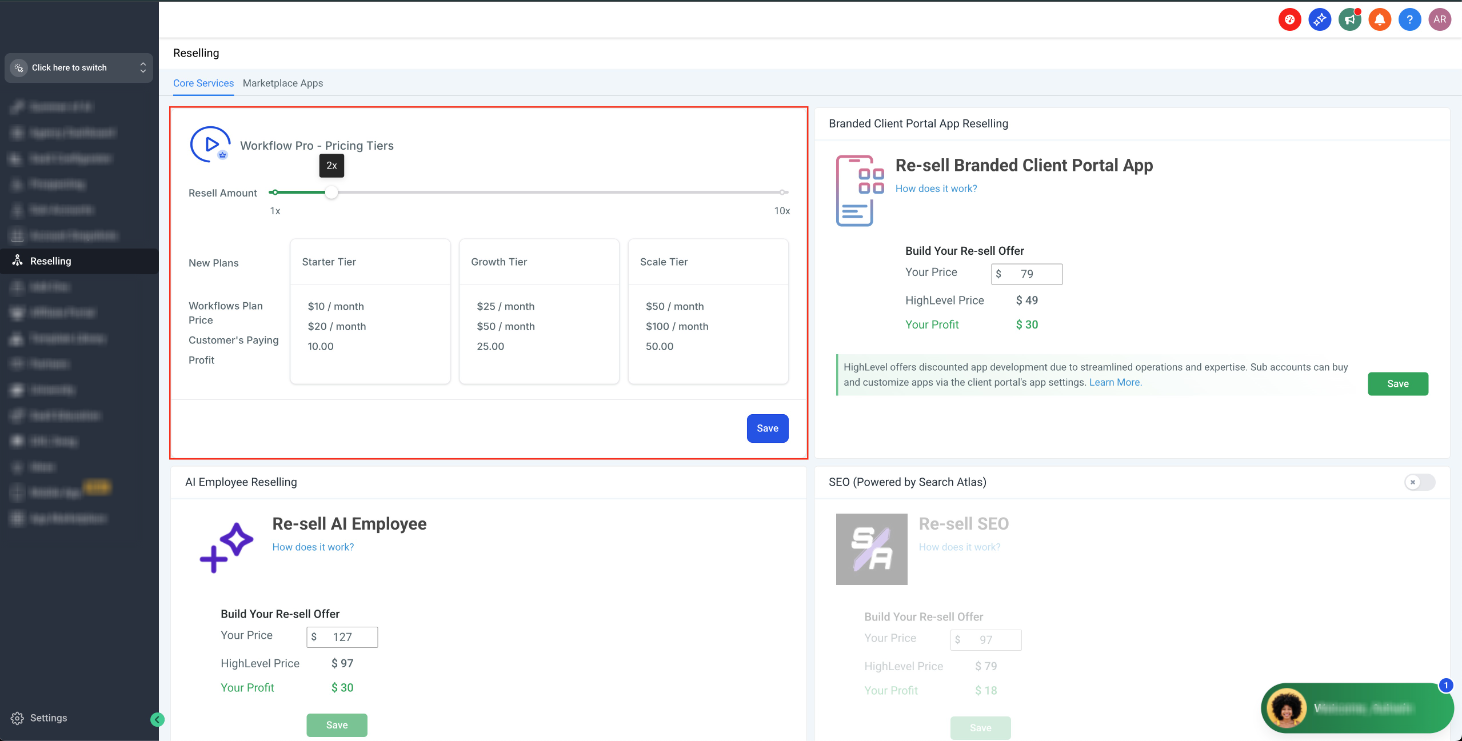The width and height of the screenshot is (1462, 741).
Task: Click the '$ 18' SEO profit value
Action: [986, 690]
